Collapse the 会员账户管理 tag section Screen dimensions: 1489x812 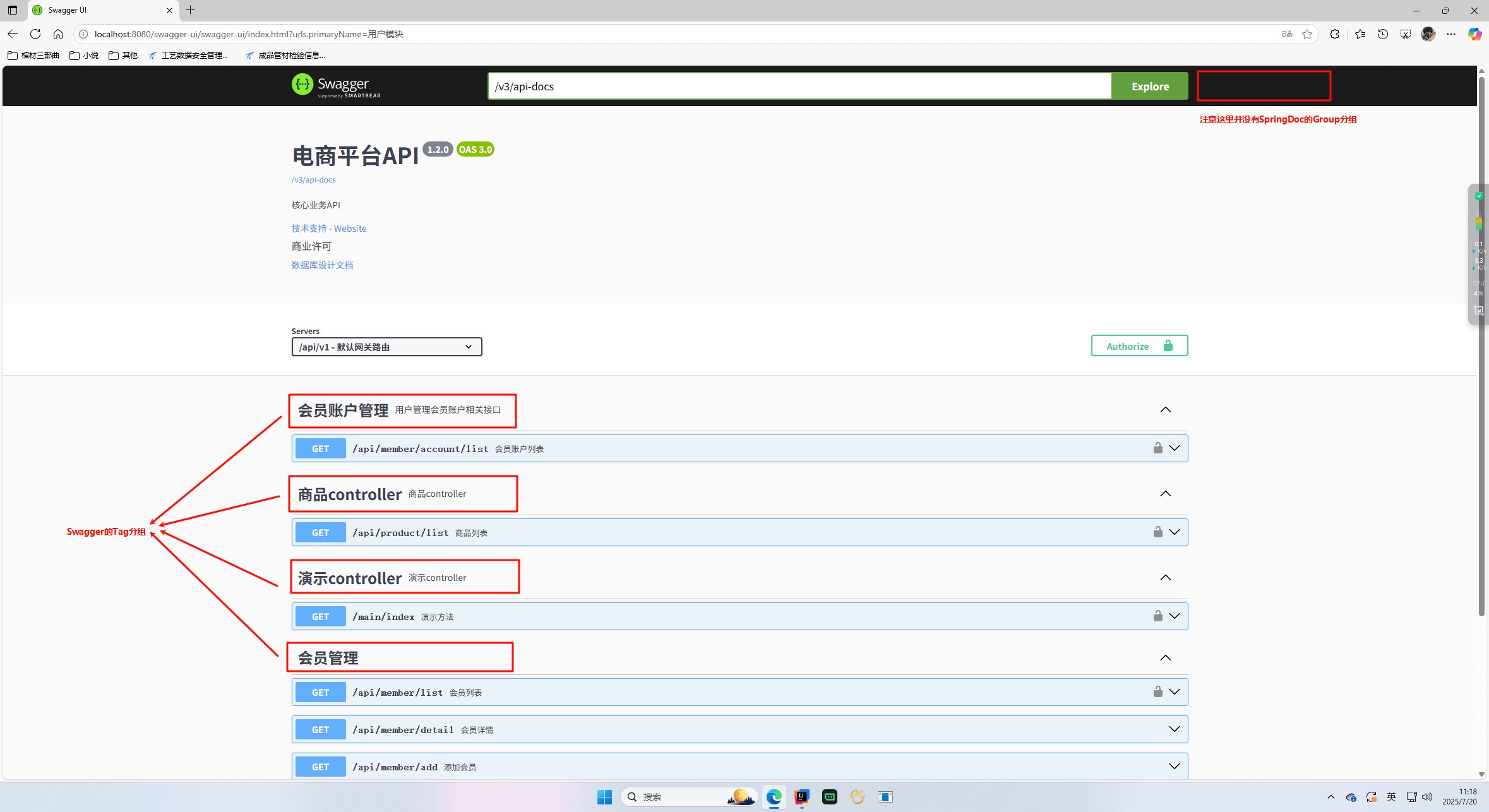[1165, 410]
